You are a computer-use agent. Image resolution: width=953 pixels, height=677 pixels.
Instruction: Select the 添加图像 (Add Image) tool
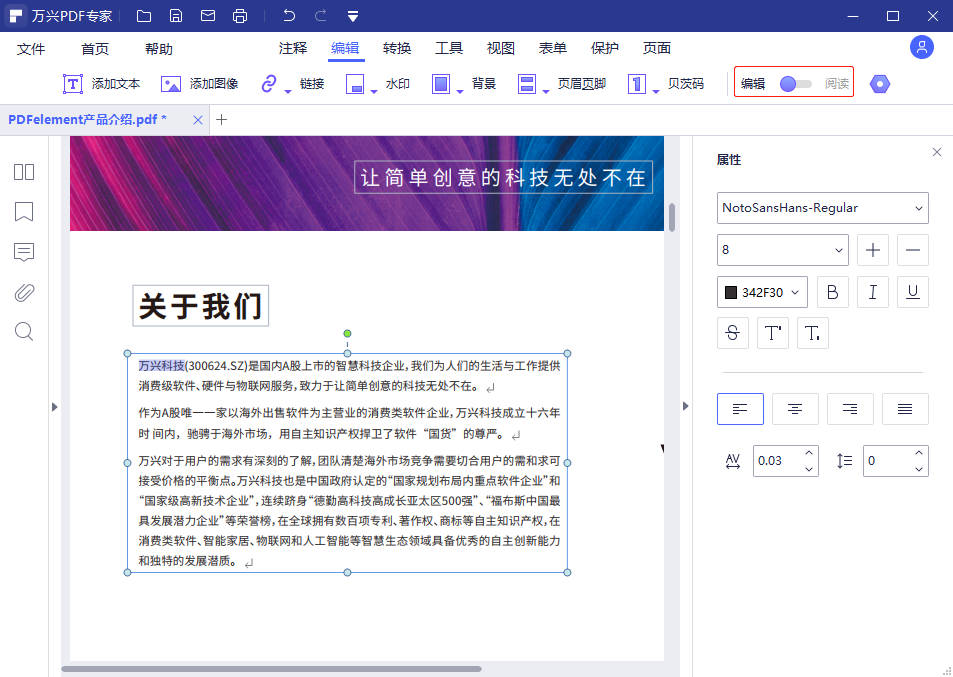(199, 83)
